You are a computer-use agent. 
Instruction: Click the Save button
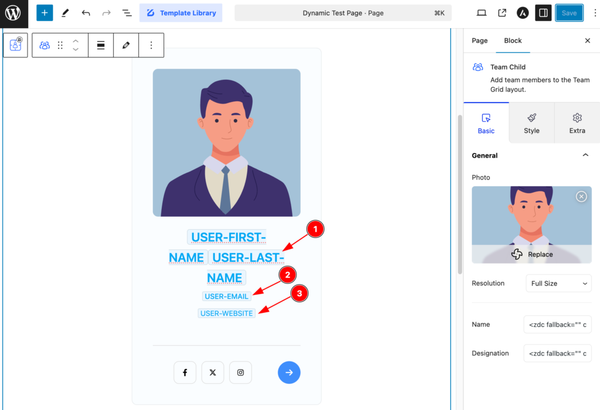pos(569,13)
